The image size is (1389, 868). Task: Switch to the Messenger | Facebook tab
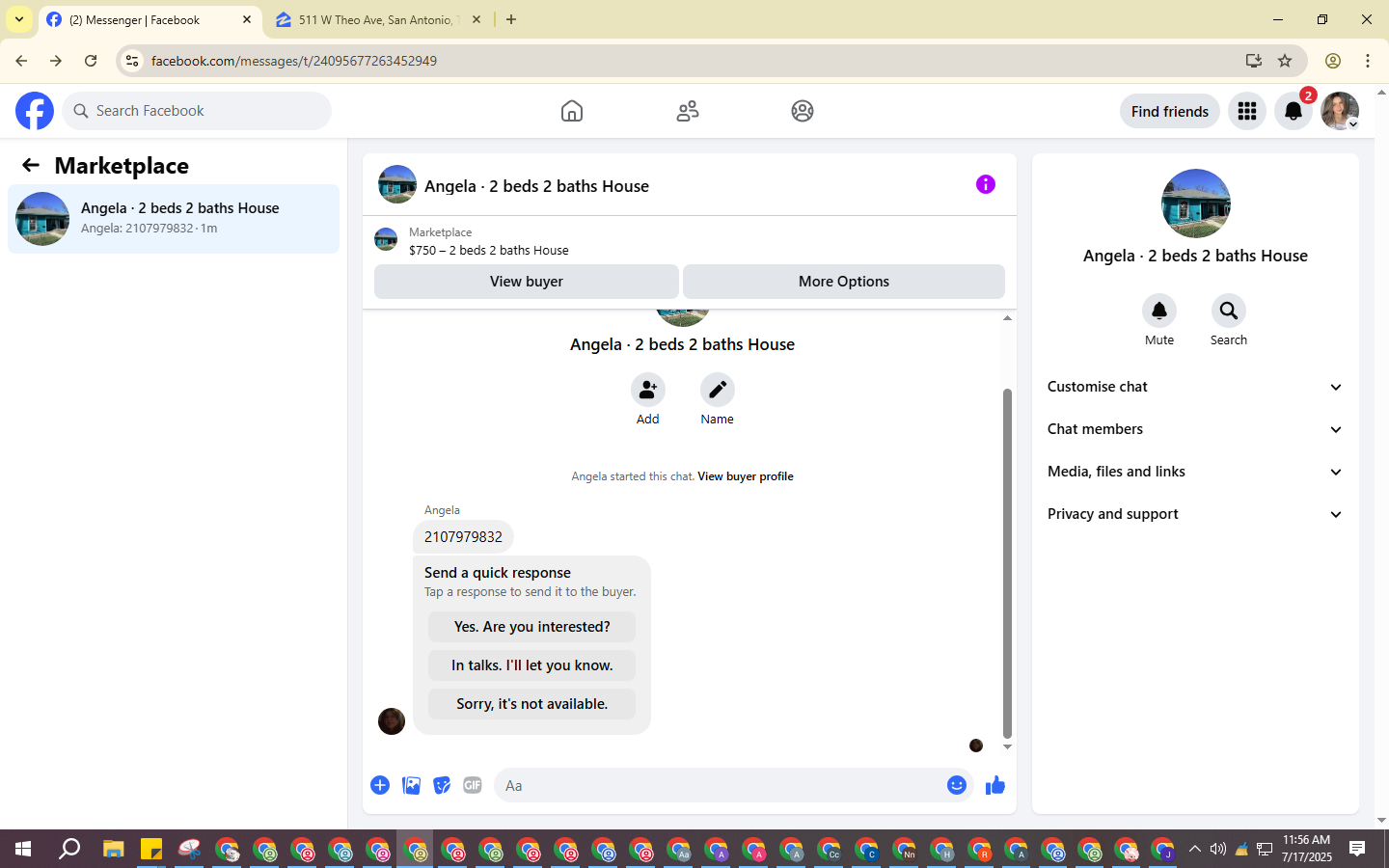click(x=150, y=20)
